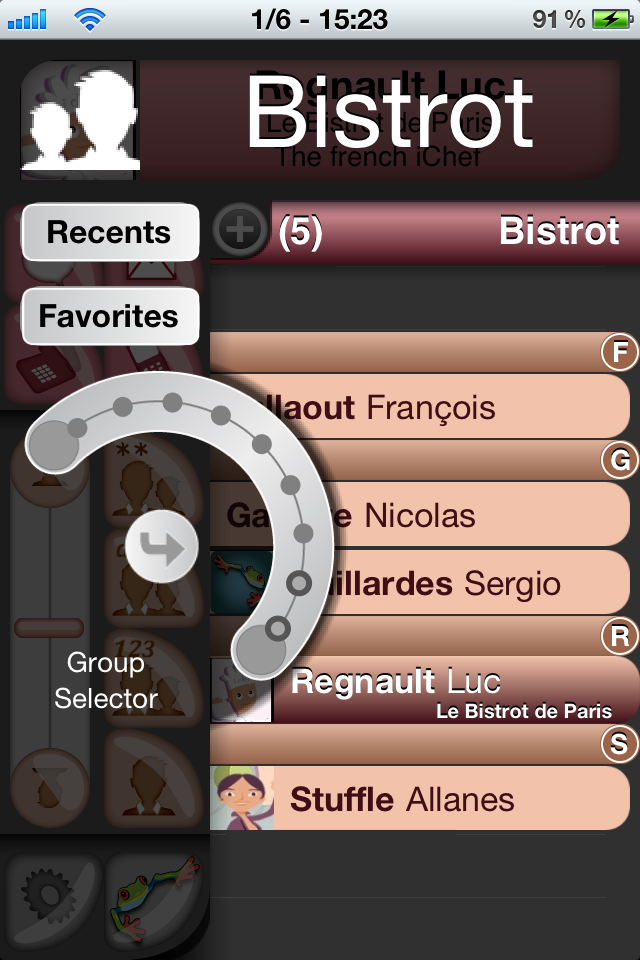Jump to the F section index badge
Image resolution: width=640 pixels, height=960 pixels.
620,352
